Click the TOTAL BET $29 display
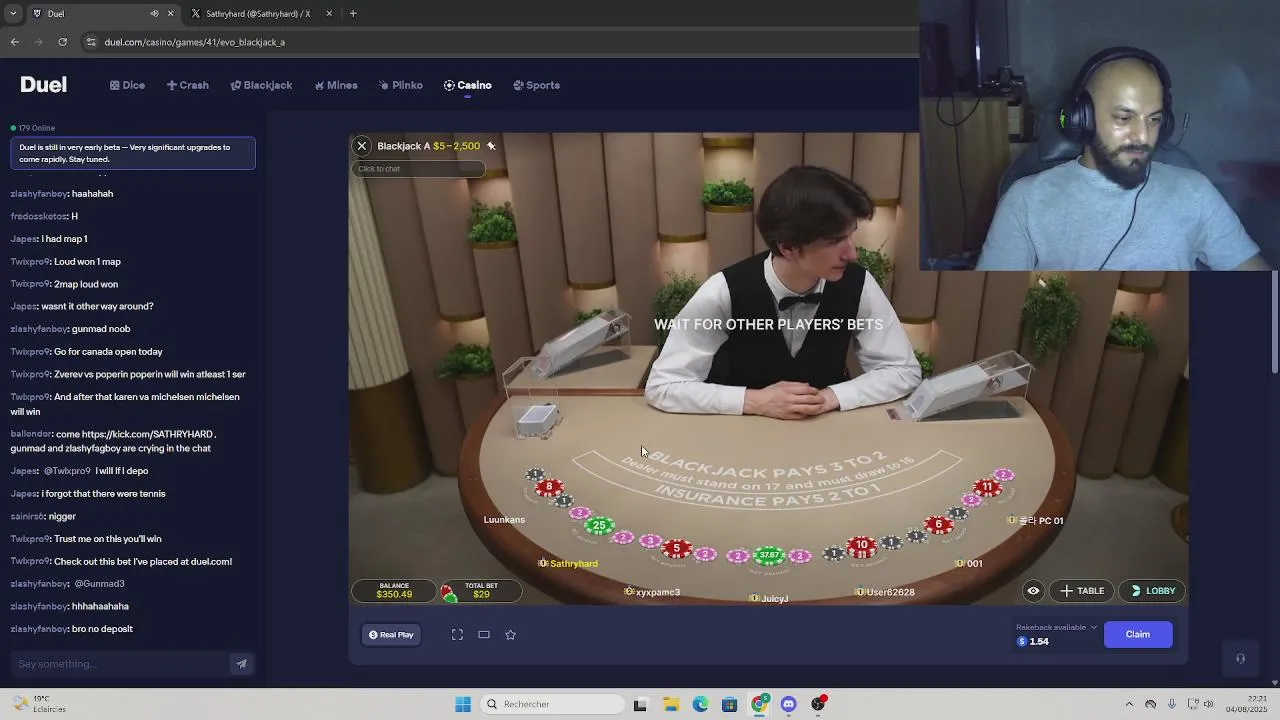Viewport: 1280px width, 720px height. coord(481,591)
